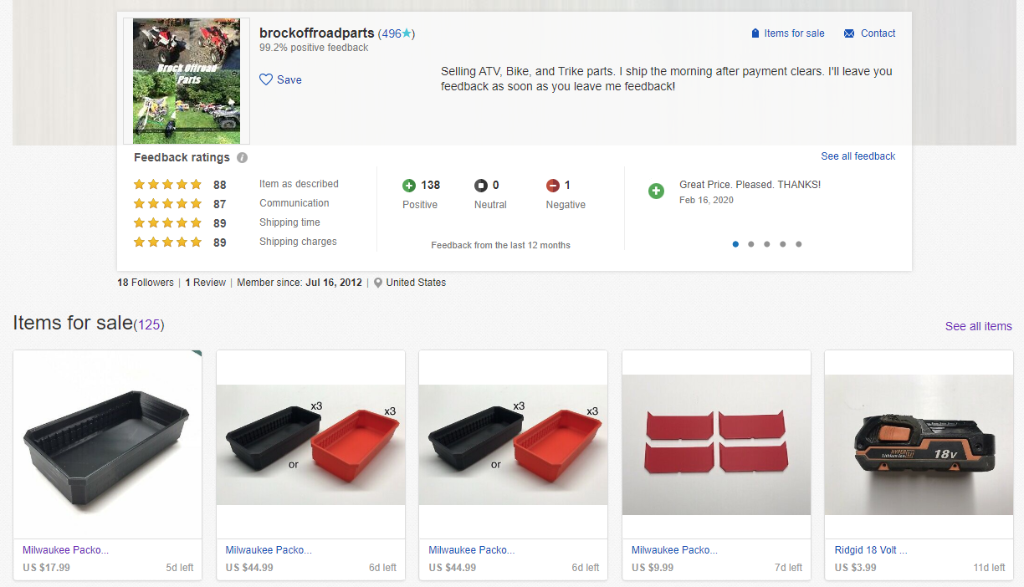The height and width of the screenshot is (587, 1024).
Task: Click the US $3.99 price
Action: pyautogui.click(x=856, y=567)
